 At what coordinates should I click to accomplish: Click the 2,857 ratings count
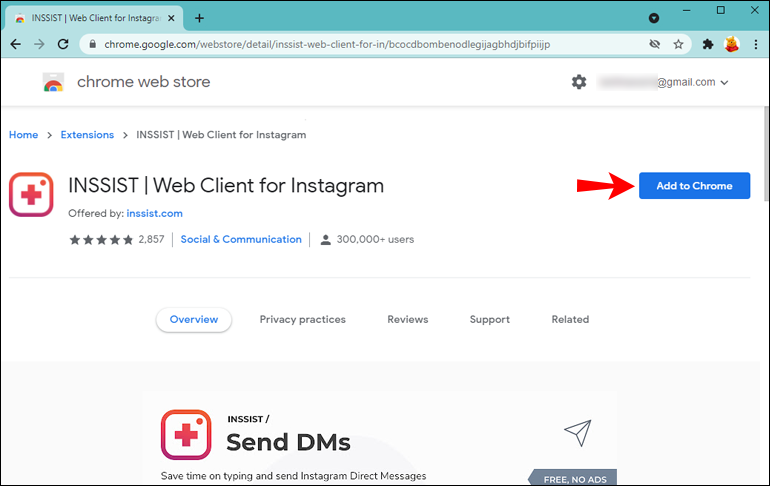pyautogui.click(x=151, y=240)
